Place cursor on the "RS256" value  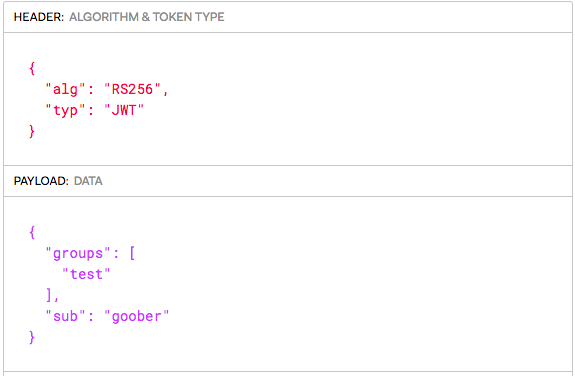(x=132, y=89)
